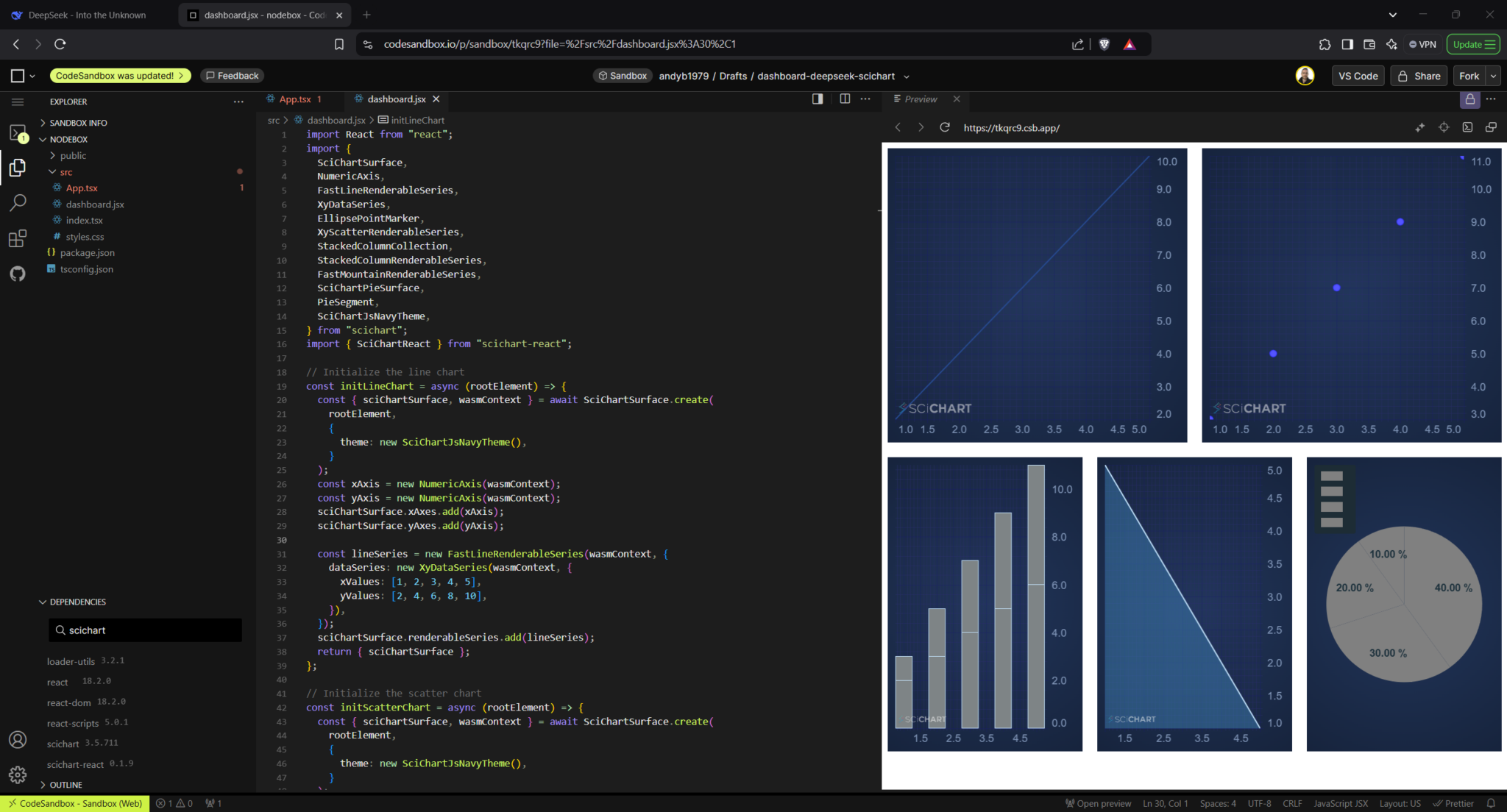
Task: Close the Preview tab
Action: coord(957,99)
